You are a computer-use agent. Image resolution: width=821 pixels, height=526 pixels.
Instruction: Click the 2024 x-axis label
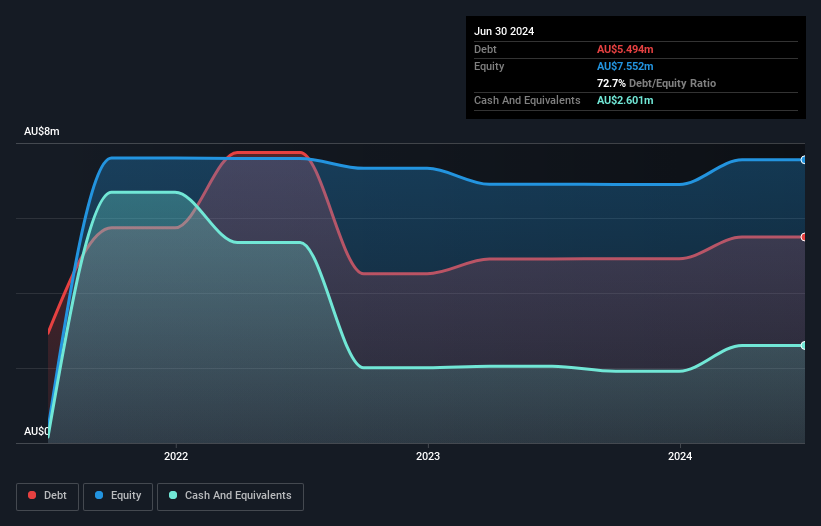pos(680,456)
